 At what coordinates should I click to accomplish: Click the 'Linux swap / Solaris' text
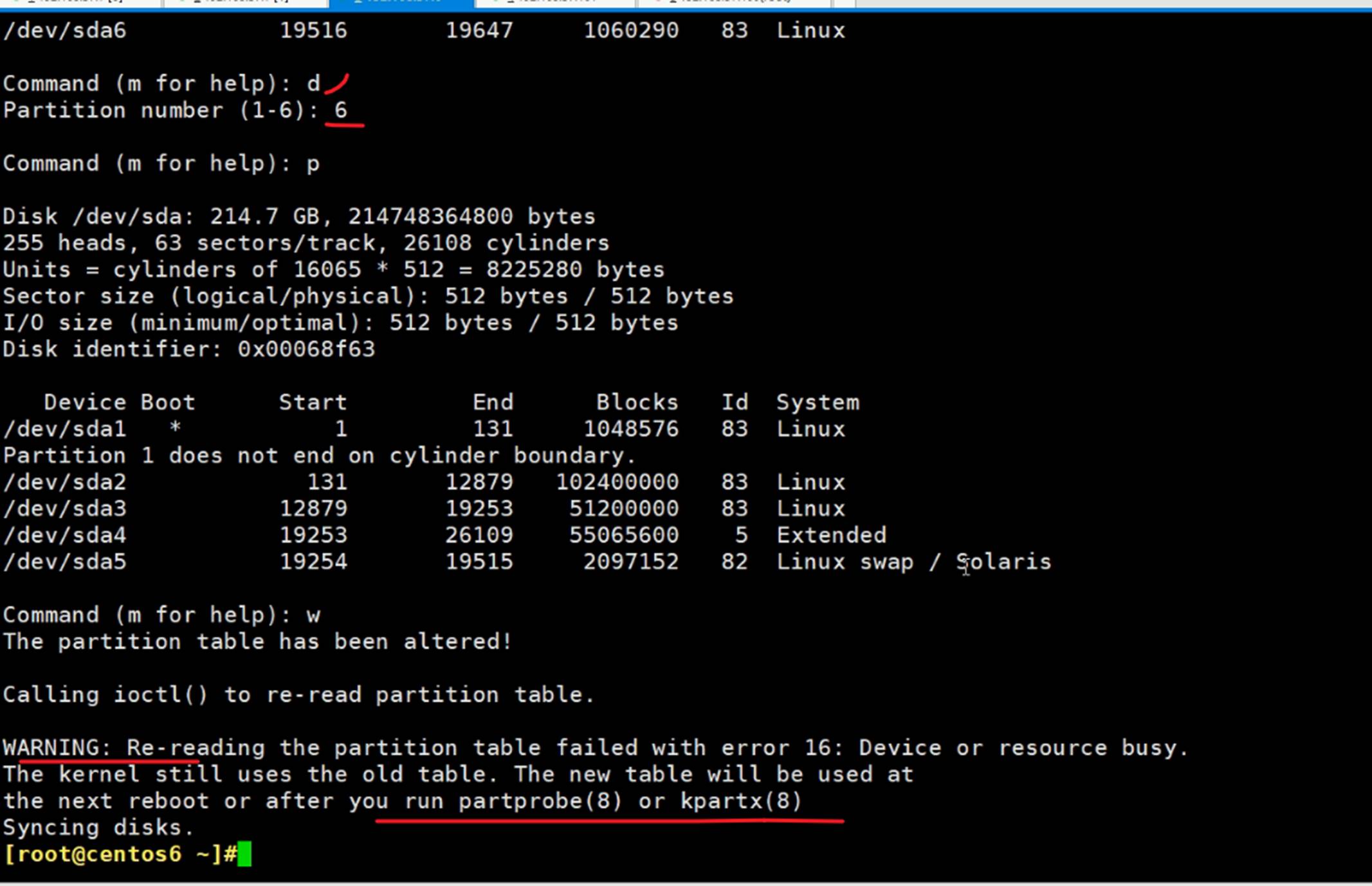(x=913, y=562)
